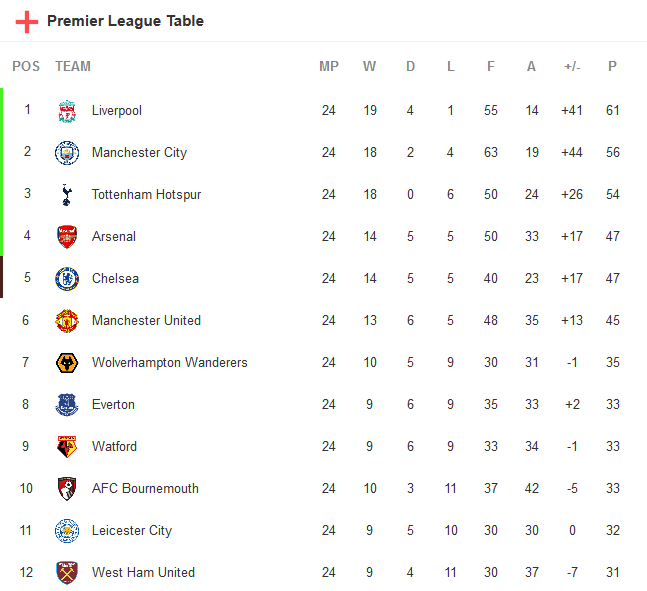
Task: Sort by the MP column header
Action: click(329, 67)
